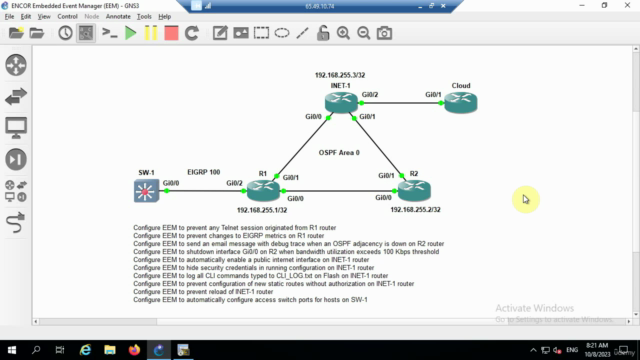
Task: Click horizontal scrollbar thumb under canvas
Action: (98, 322)
